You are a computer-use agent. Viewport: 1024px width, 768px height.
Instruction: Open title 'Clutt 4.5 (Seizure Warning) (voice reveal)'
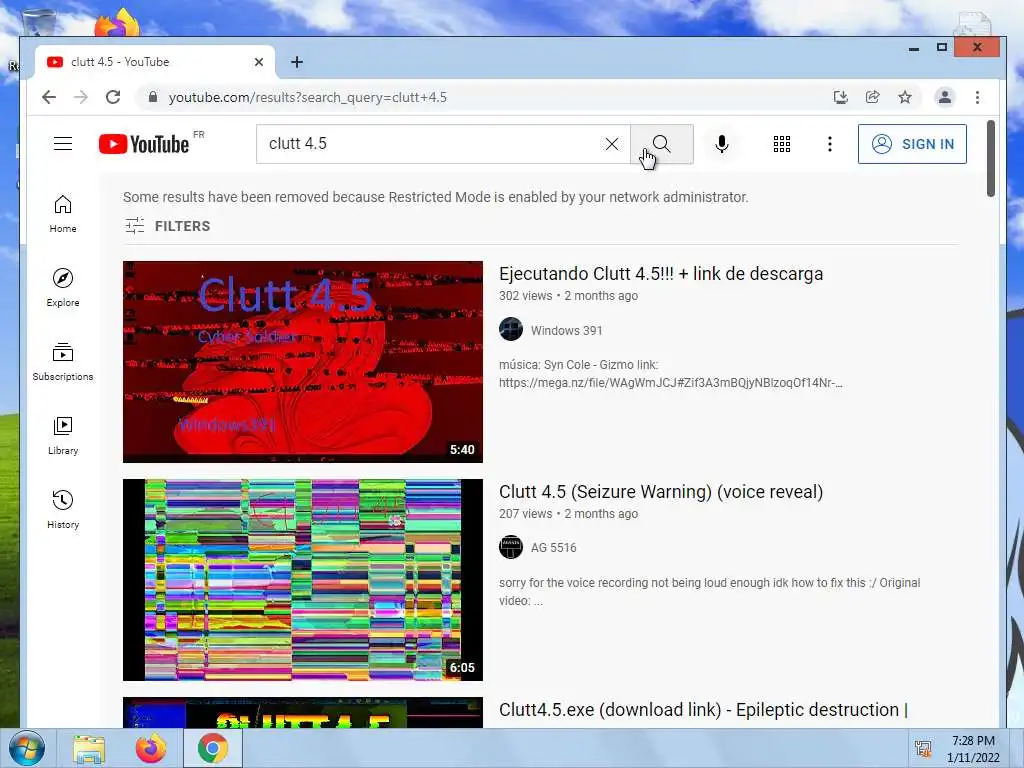pyautogui.click(x=661, y=492)
